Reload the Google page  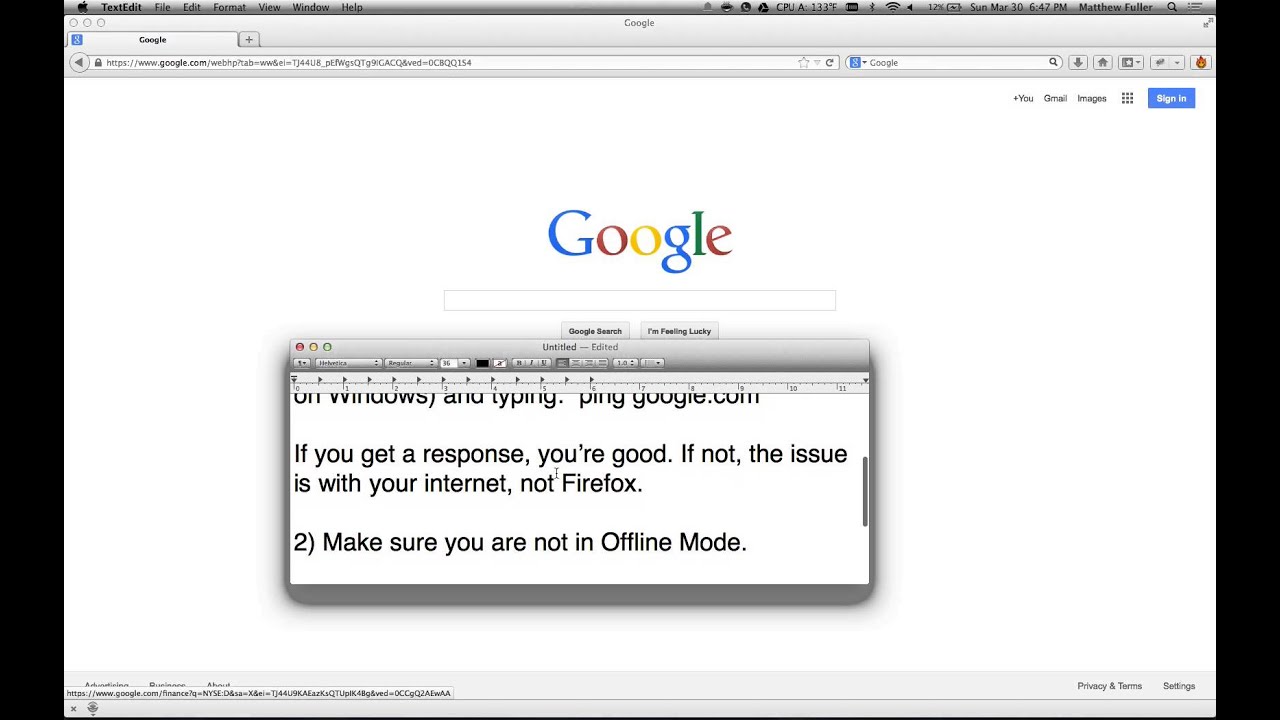tap(829, 62)
